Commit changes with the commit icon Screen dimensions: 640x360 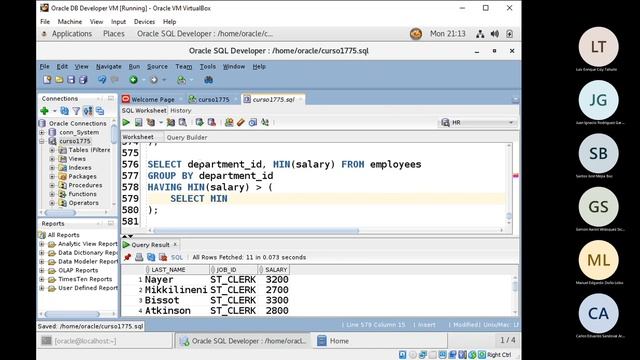click(199, 122)
